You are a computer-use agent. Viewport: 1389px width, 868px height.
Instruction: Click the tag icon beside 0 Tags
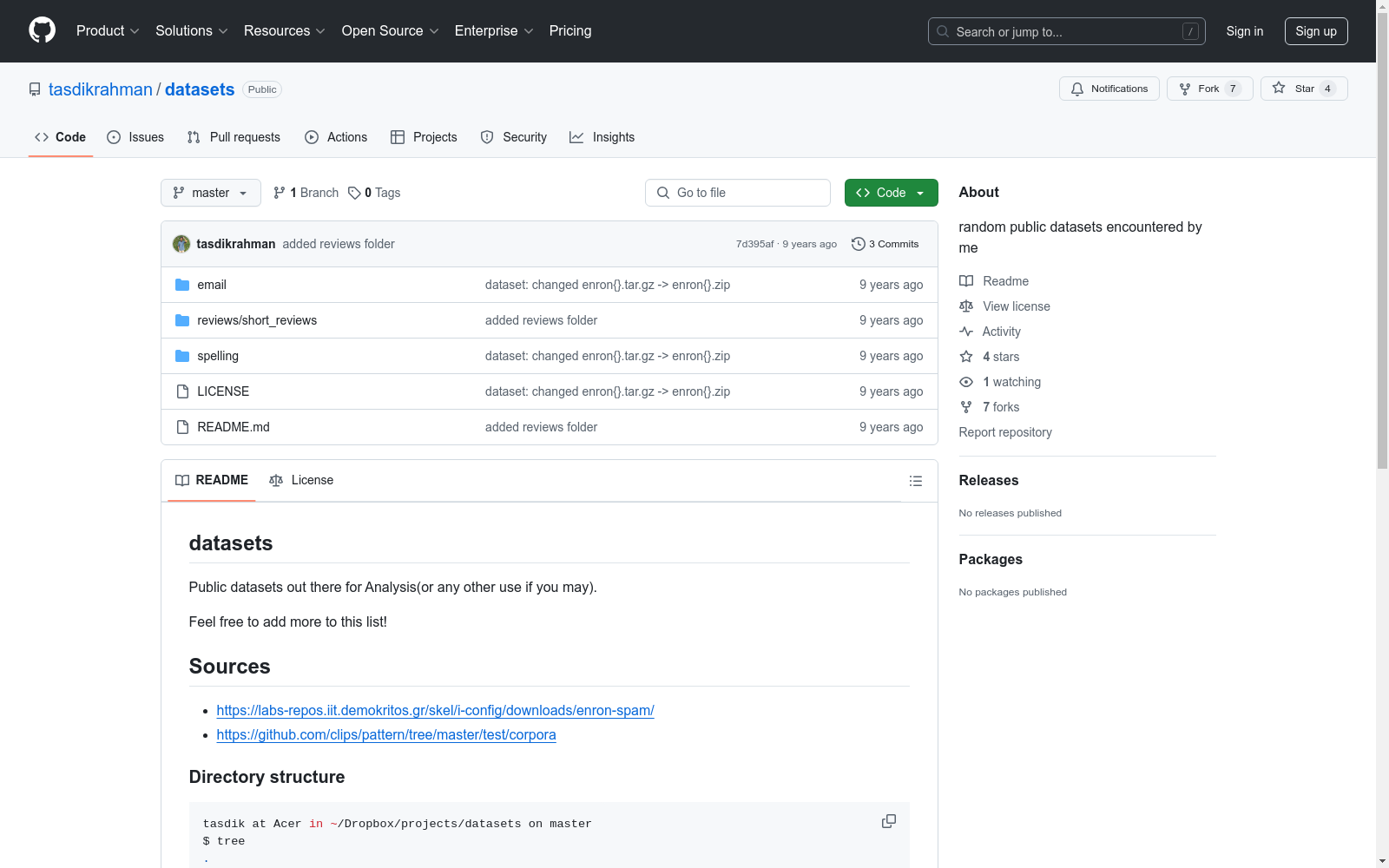click(x=354, y=193)
